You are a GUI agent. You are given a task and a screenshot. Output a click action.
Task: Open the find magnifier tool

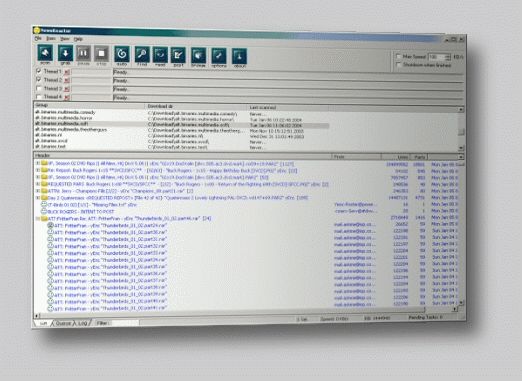pos(142,55)
